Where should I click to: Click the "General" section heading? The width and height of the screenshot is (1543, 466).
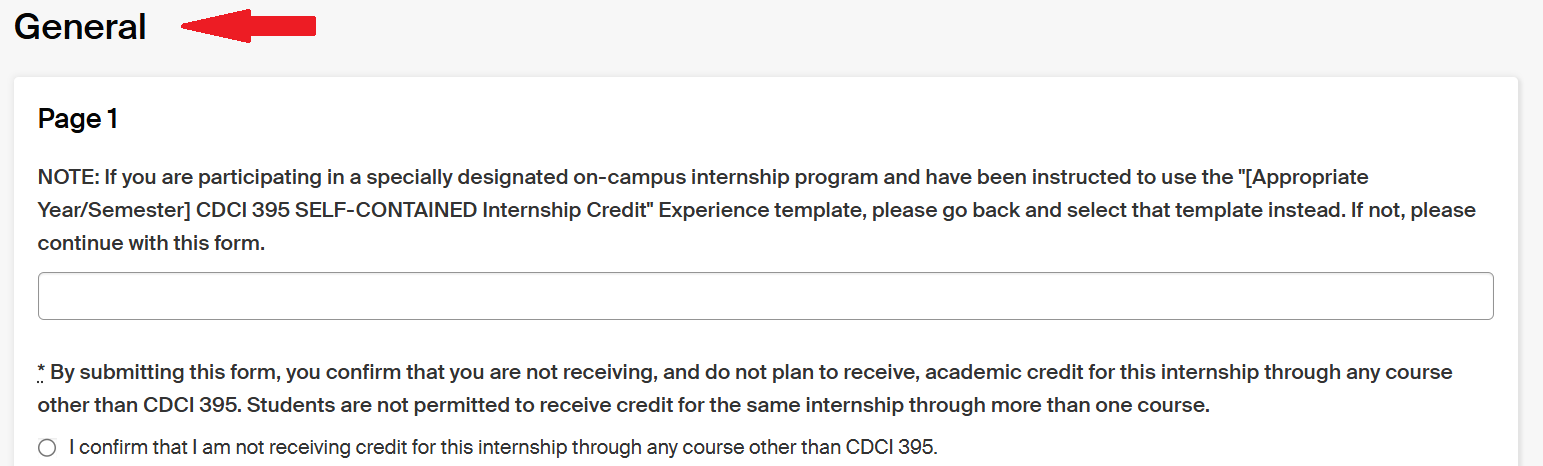pos(80,27)
